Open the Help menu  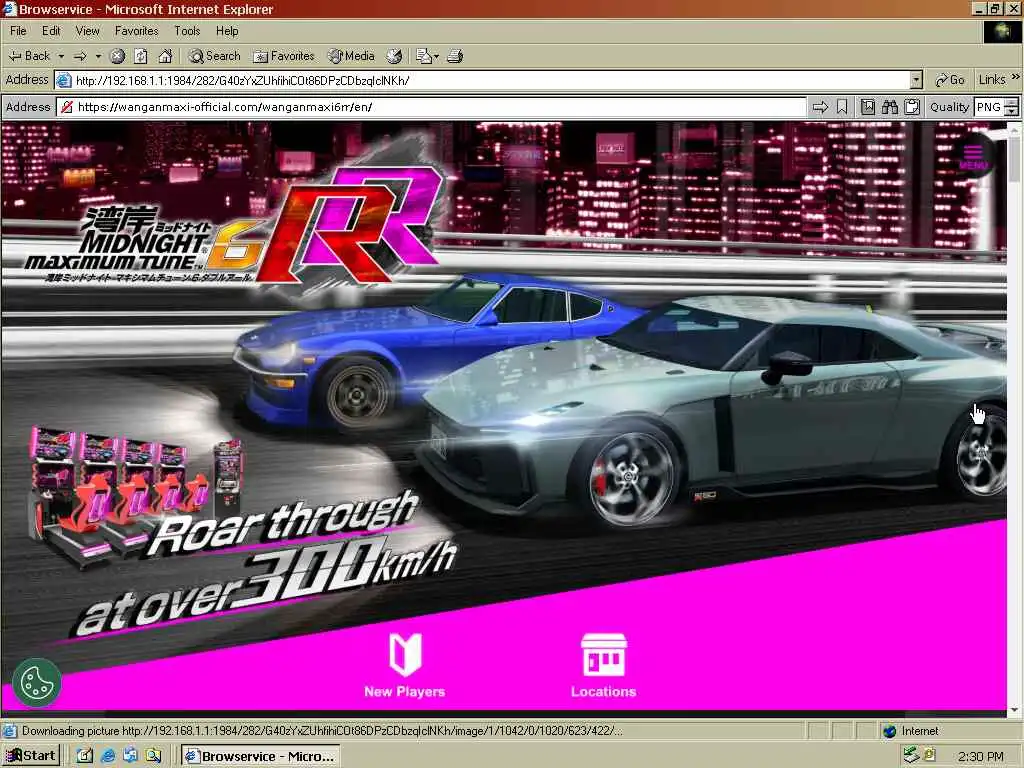click(227, 31)
